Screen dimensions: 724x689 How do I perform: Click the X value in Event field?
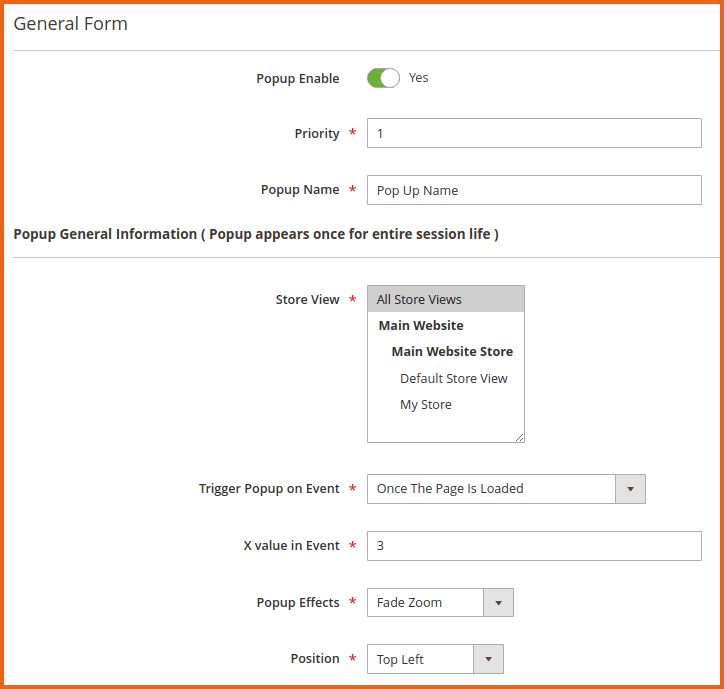[x=534, y=546]
